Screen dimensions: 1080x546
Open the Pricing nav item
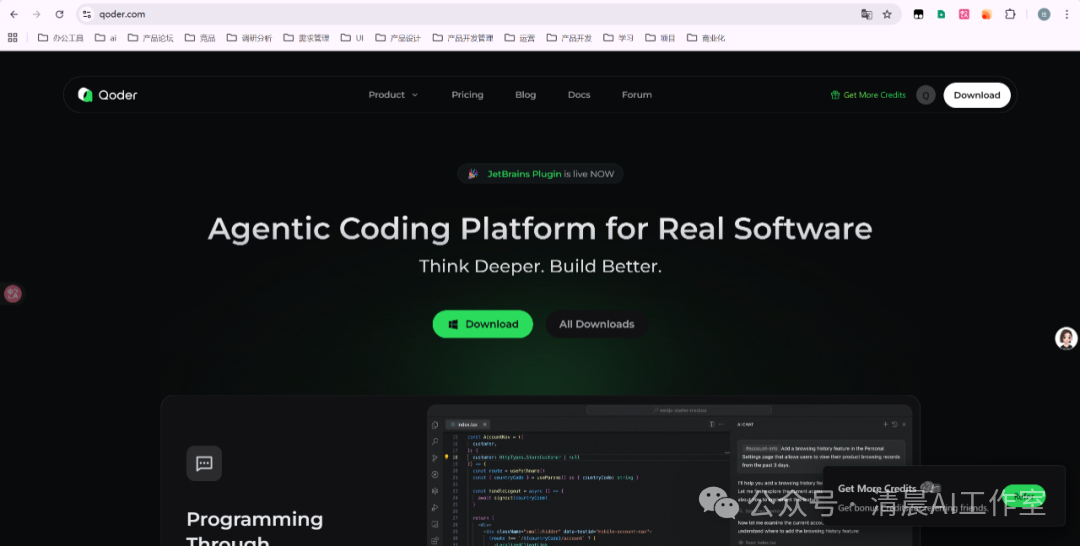click(467, 95)
